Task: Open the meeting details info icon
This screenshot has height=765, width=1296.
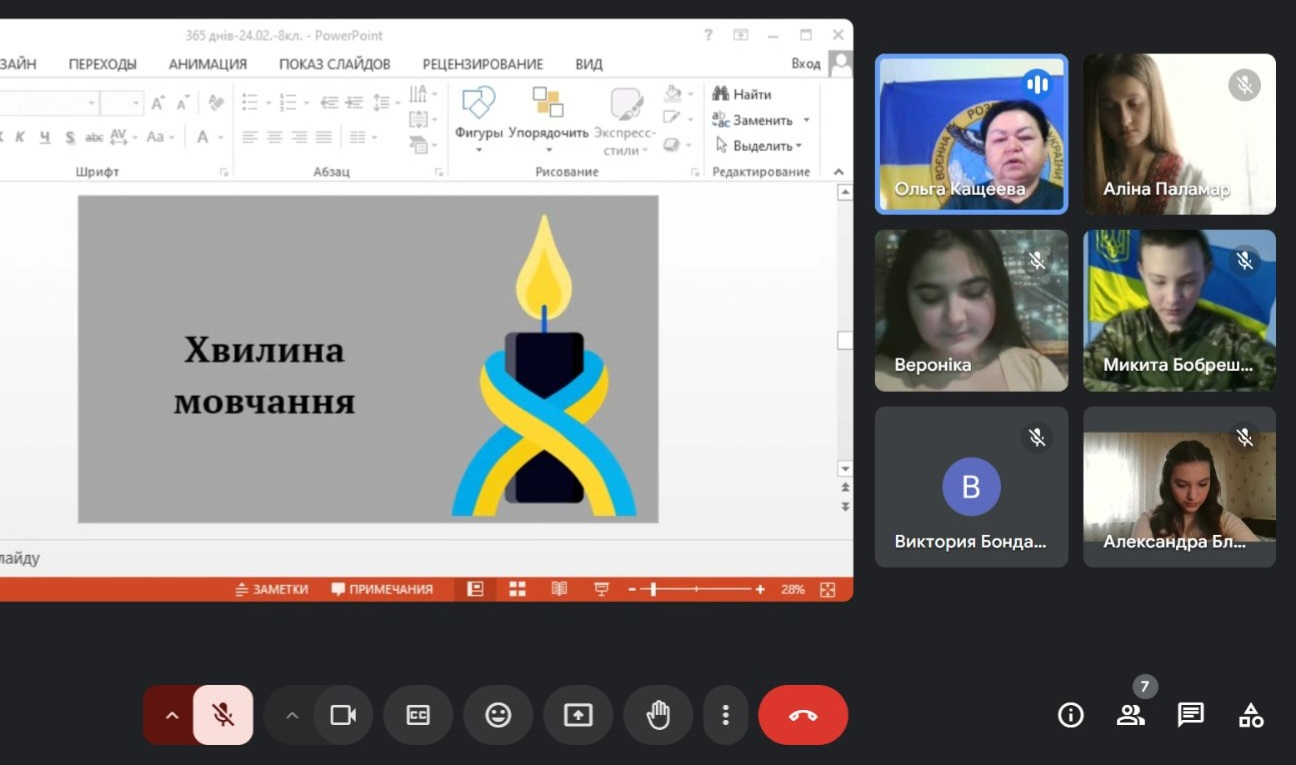Action: [1070, 715]
